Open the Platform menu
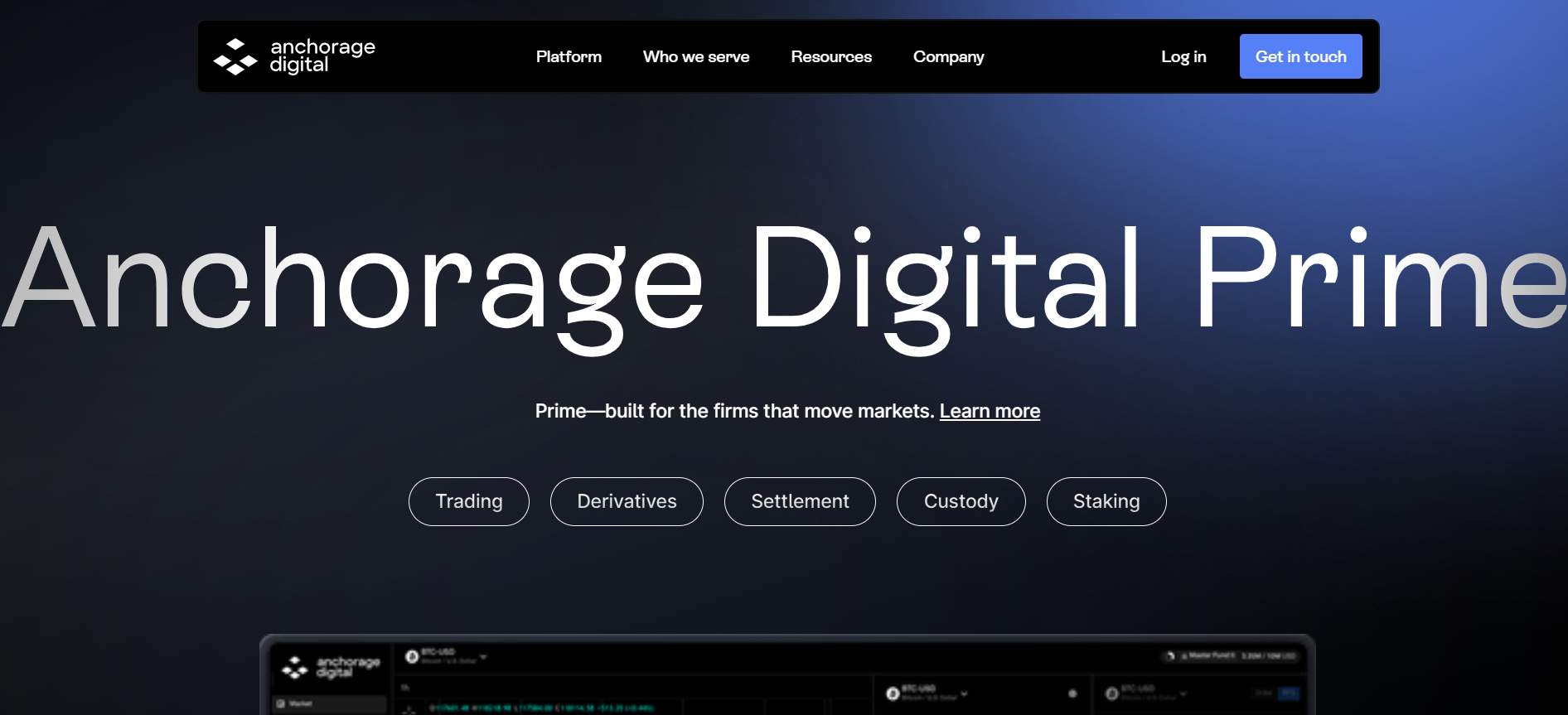 click(569, 56)
